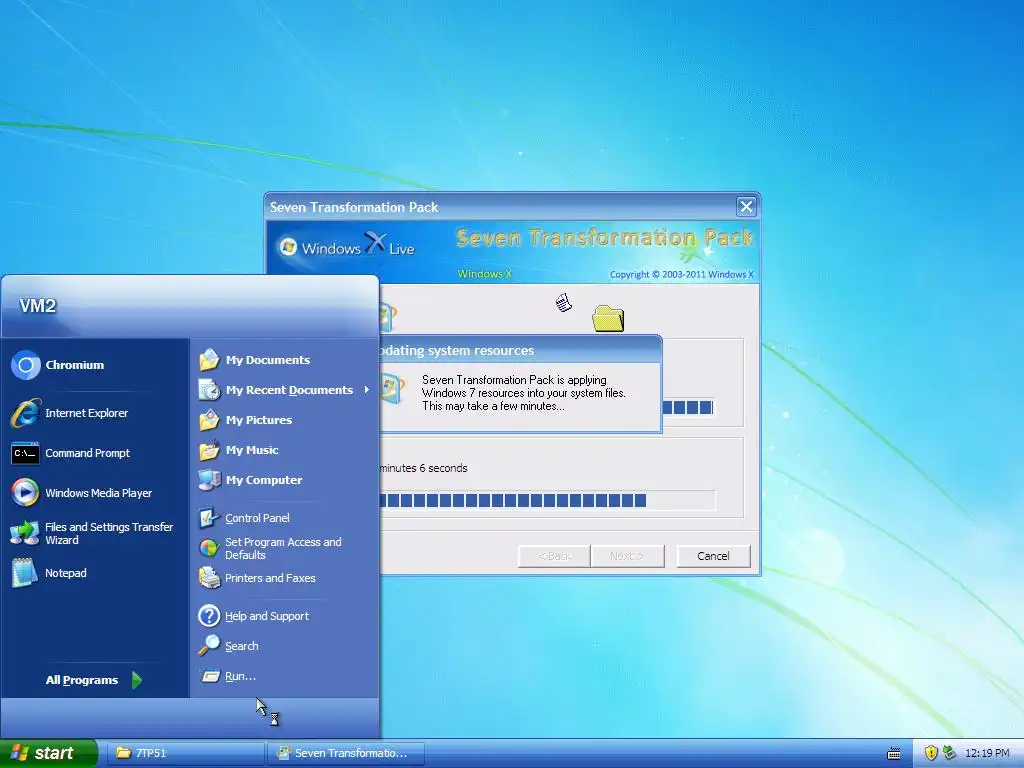
Task: Close the Seven Transformation Pack window
Action: coord(746,207)
